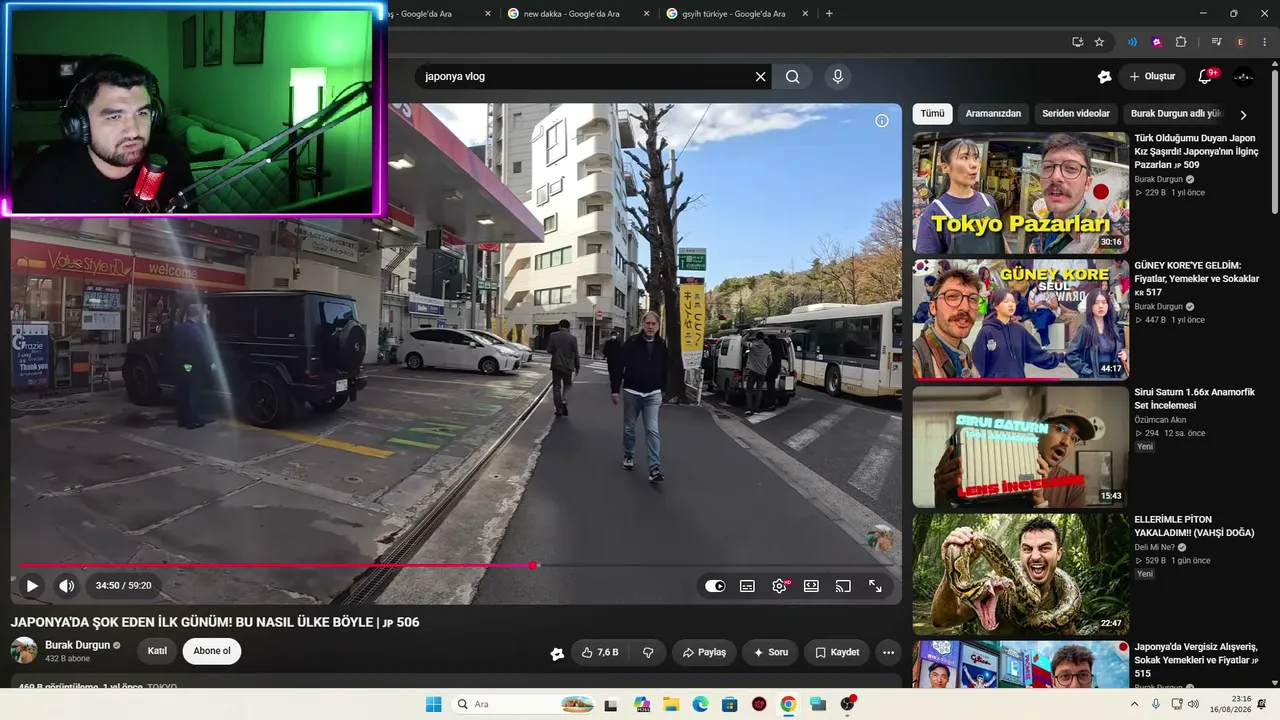The image size is (1280, 720).
Task: Open the Chrome extensions puzzle icon
Action: pyautogui.click(x=1181, y=42)
